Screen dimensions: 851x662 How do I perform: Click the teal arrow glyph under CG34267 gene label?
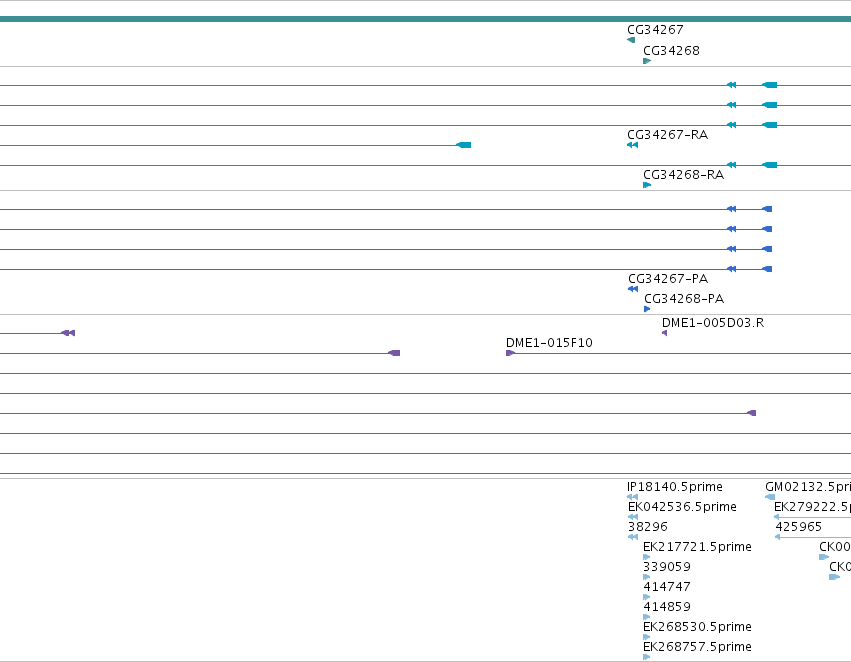coord(631,40)
